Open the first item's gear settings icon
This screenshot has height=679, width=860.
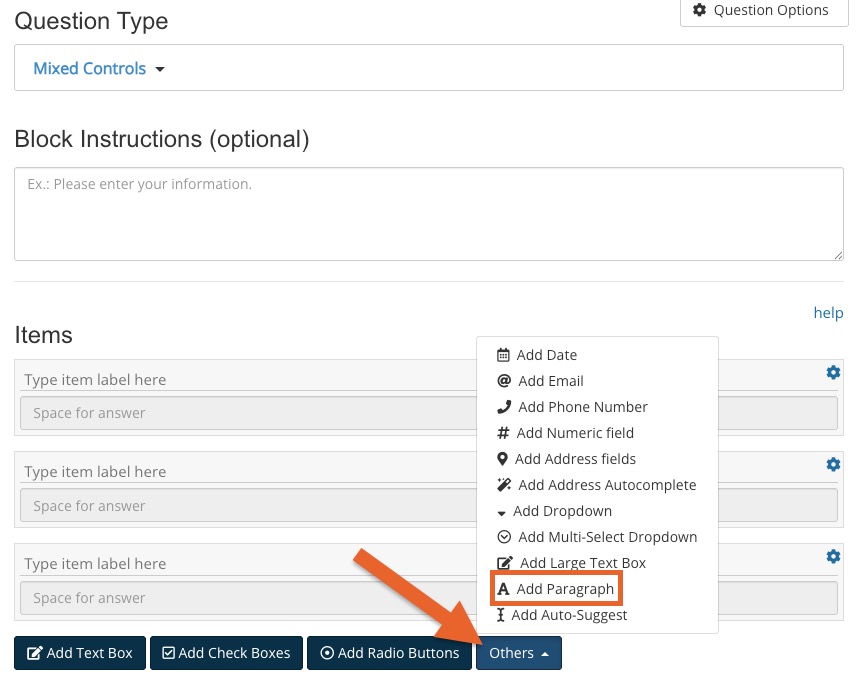coord(833,372)
